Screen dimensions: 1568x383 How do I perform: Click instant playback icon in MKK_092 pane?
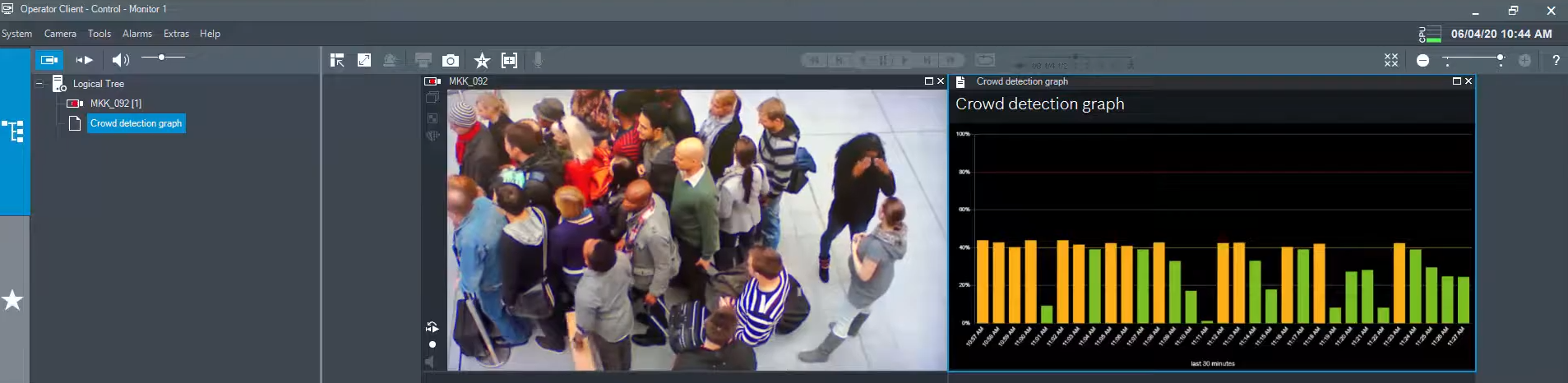click(432, 327)
